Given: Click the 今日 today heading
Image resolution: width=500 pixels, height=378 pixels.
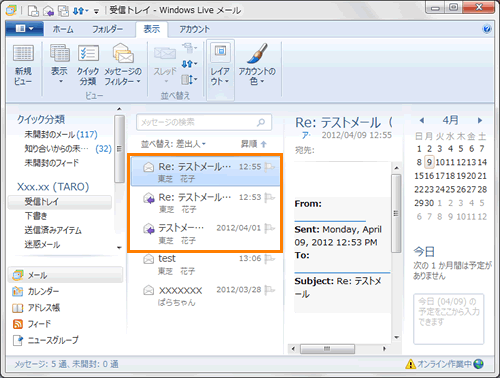Looking at the screenshot, I should (x=424, y=251).
